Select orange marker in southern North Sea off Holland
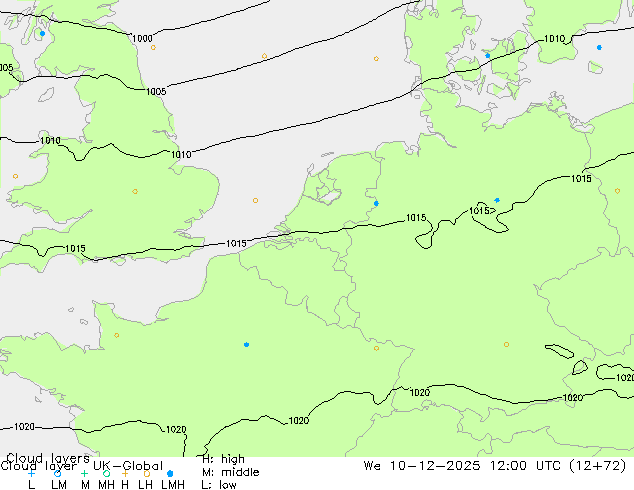 (x=256, y=200)
